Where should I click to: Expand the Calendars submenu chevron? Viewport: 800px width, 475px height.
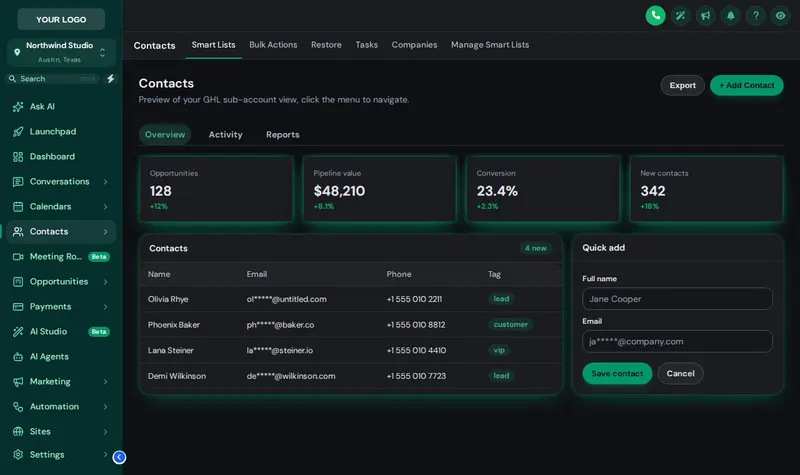(106, 207)
